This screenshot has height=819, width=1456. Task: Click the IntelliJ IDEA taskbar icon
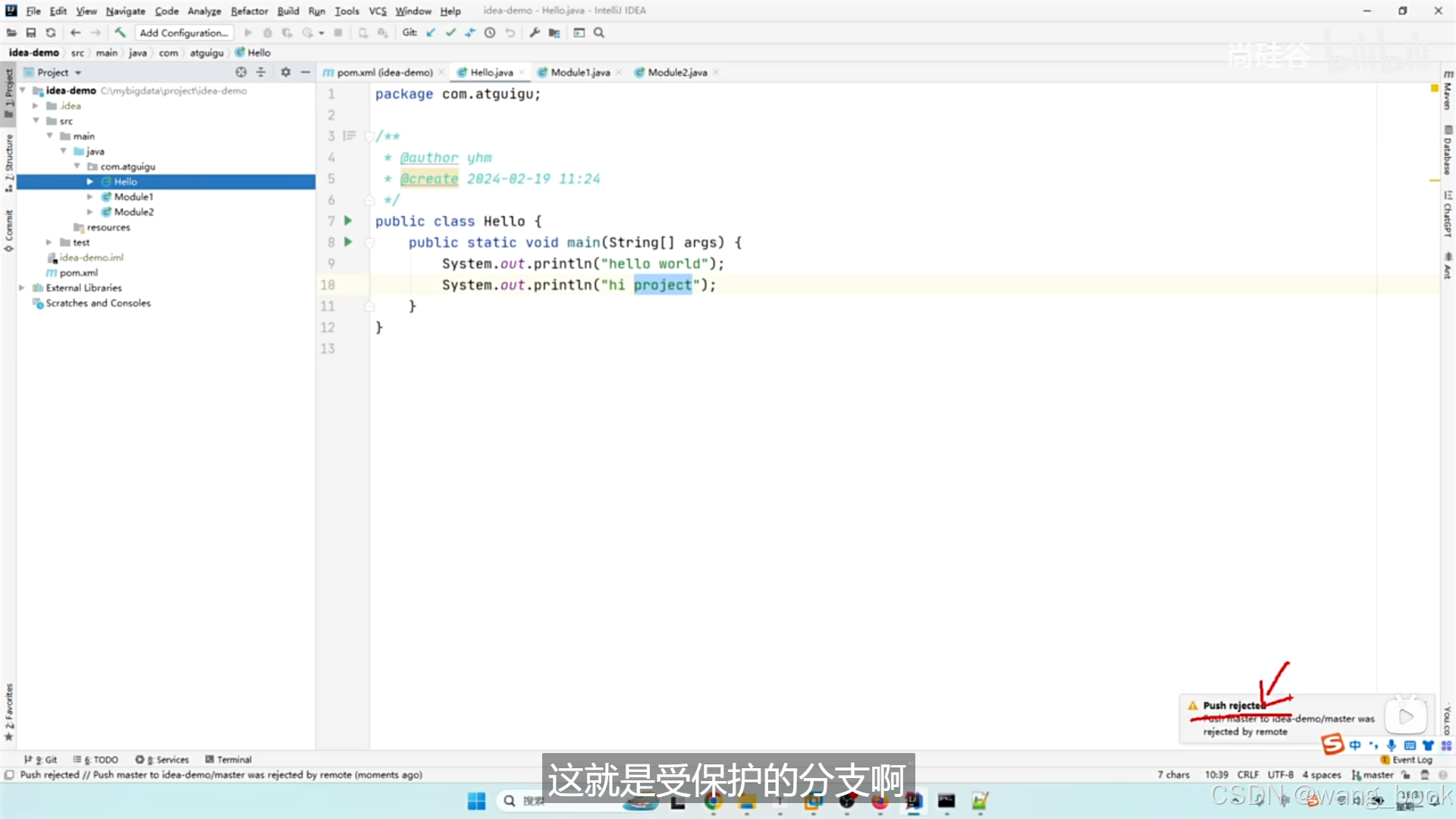tap(913, 801)
